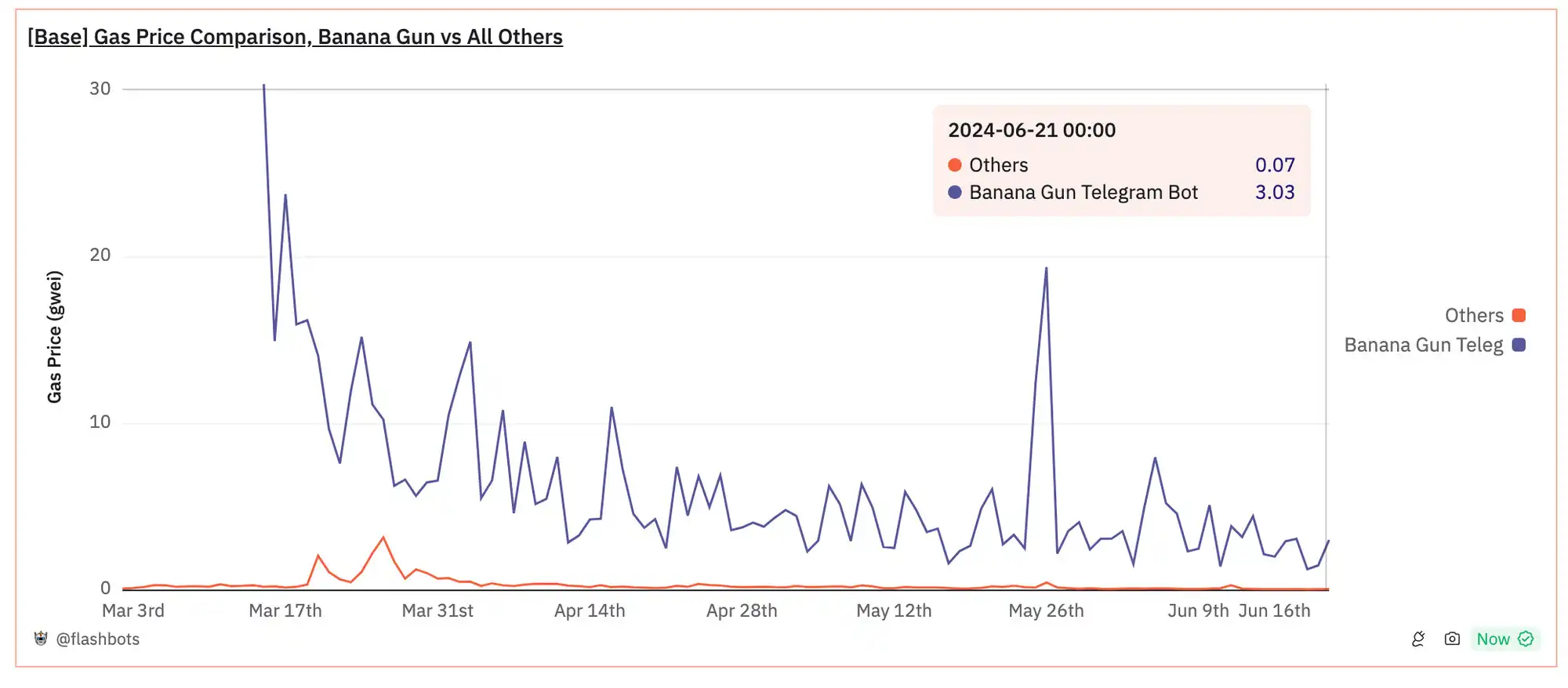1568x688 pixels.
Task: Toggle the Others series via legend label
Action: click(x=1474, y=316)
